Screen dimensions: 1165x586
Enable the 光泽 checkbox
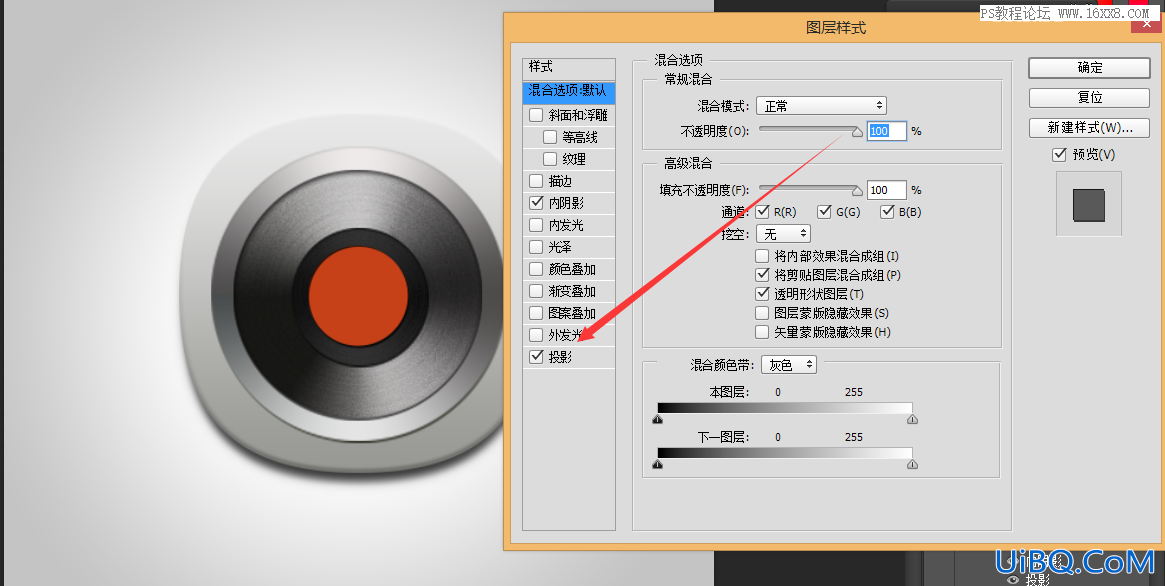point(536,247)
